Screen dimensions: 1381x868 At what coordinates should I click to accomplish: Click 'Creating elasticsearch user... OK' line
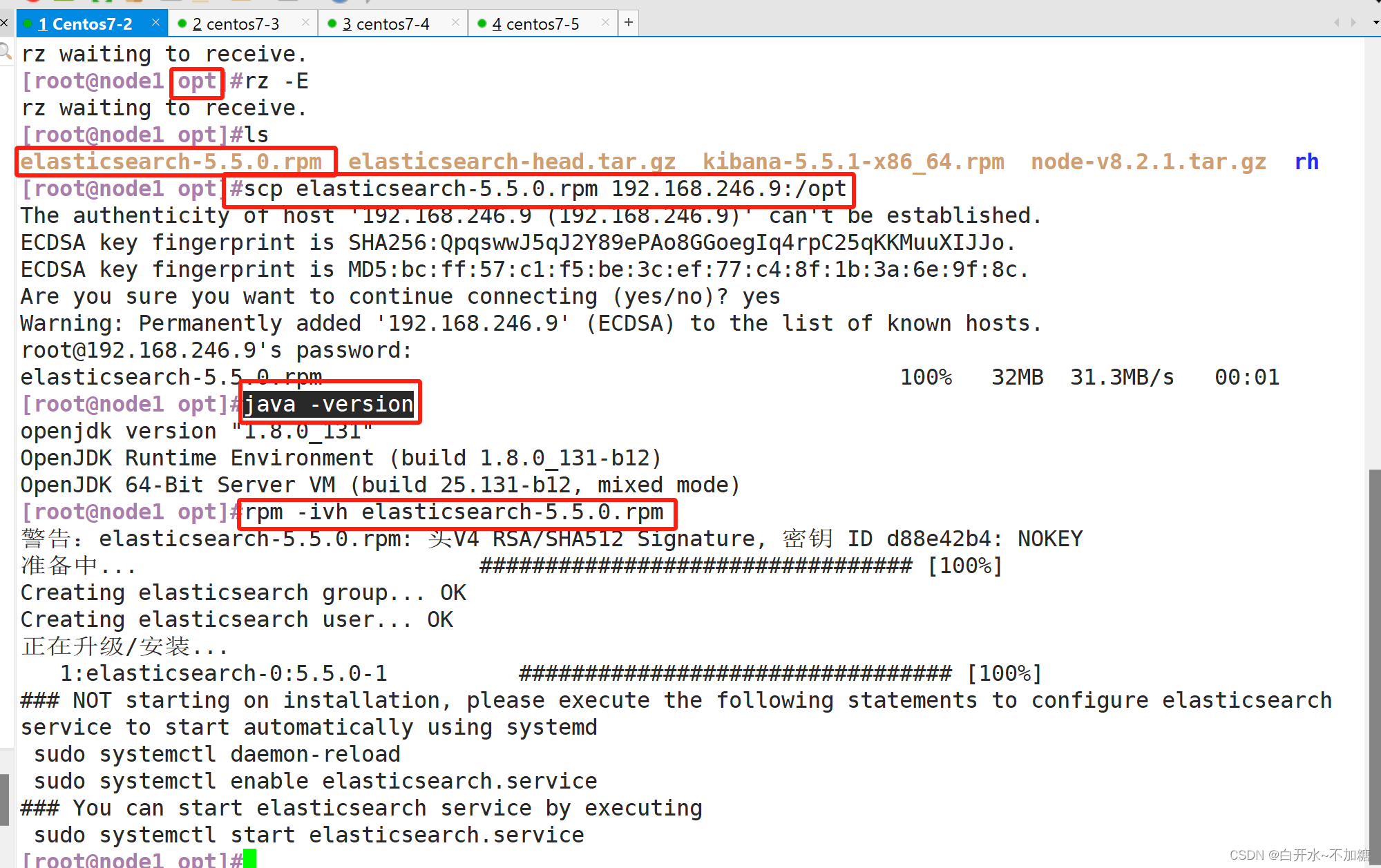coord(237,619)
